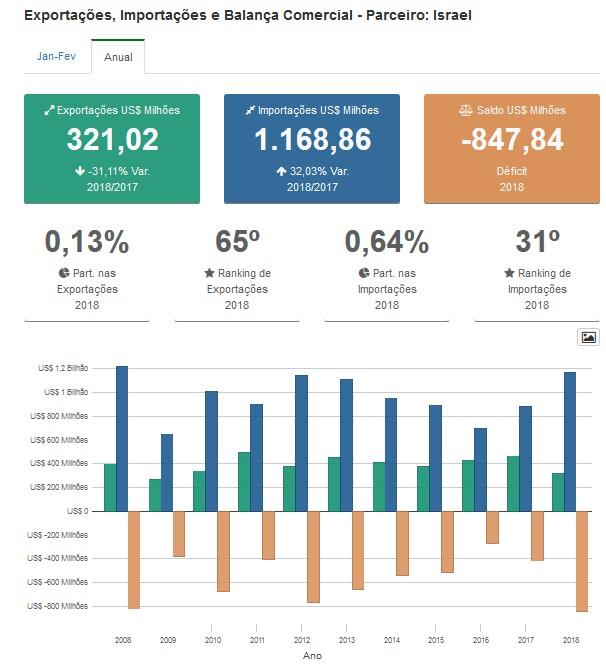Switch to the Jan-Fev tab

(x=56, y=57)
